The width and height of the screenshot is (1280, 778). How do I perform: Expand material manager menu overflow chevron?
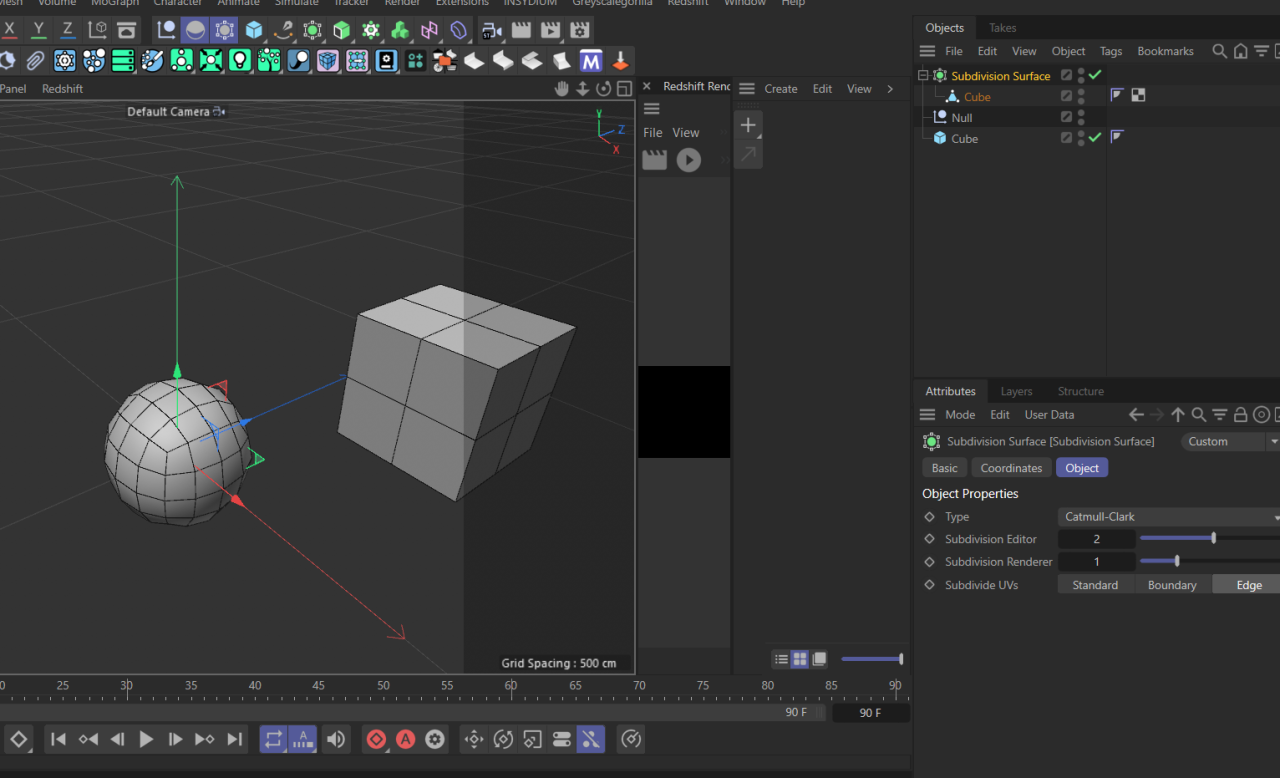890,89
